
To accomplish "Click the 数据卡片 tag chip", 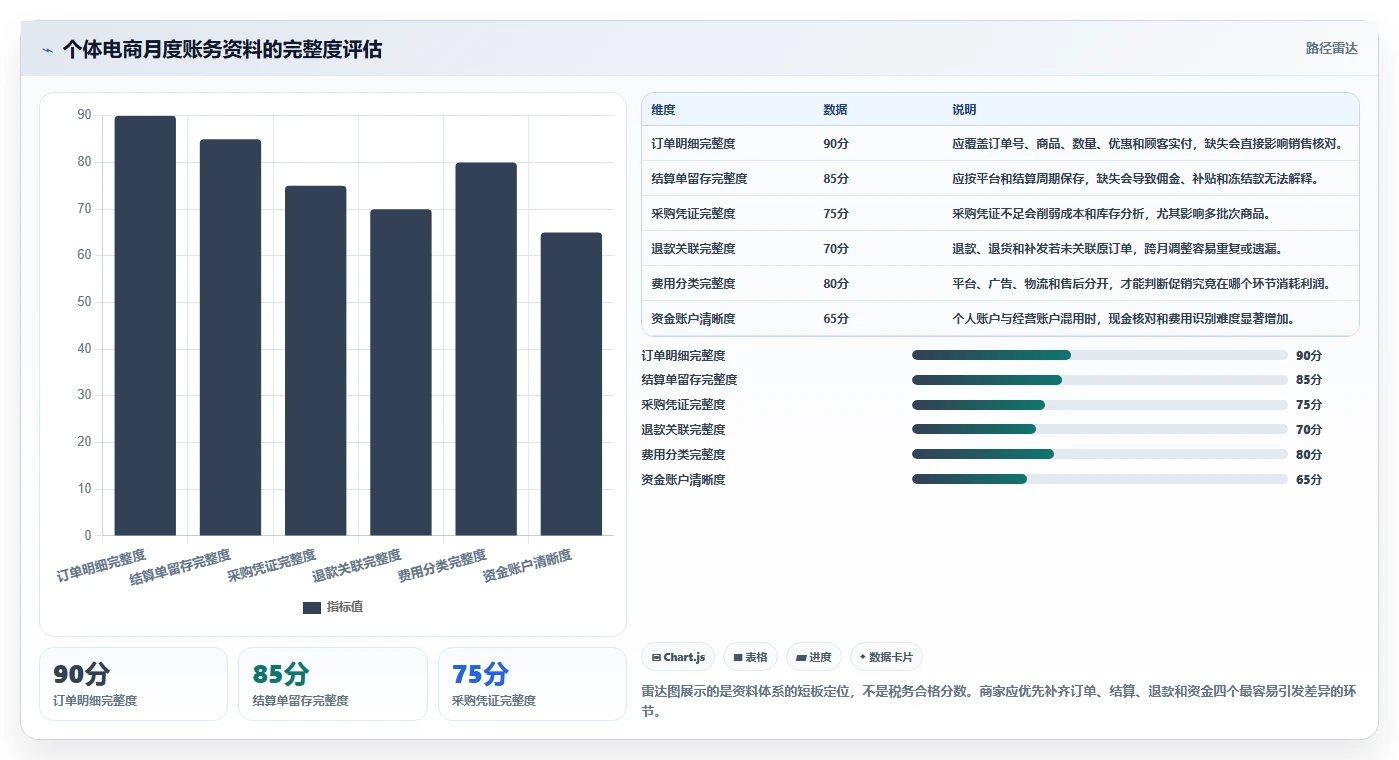I will [x=886, y=657].
